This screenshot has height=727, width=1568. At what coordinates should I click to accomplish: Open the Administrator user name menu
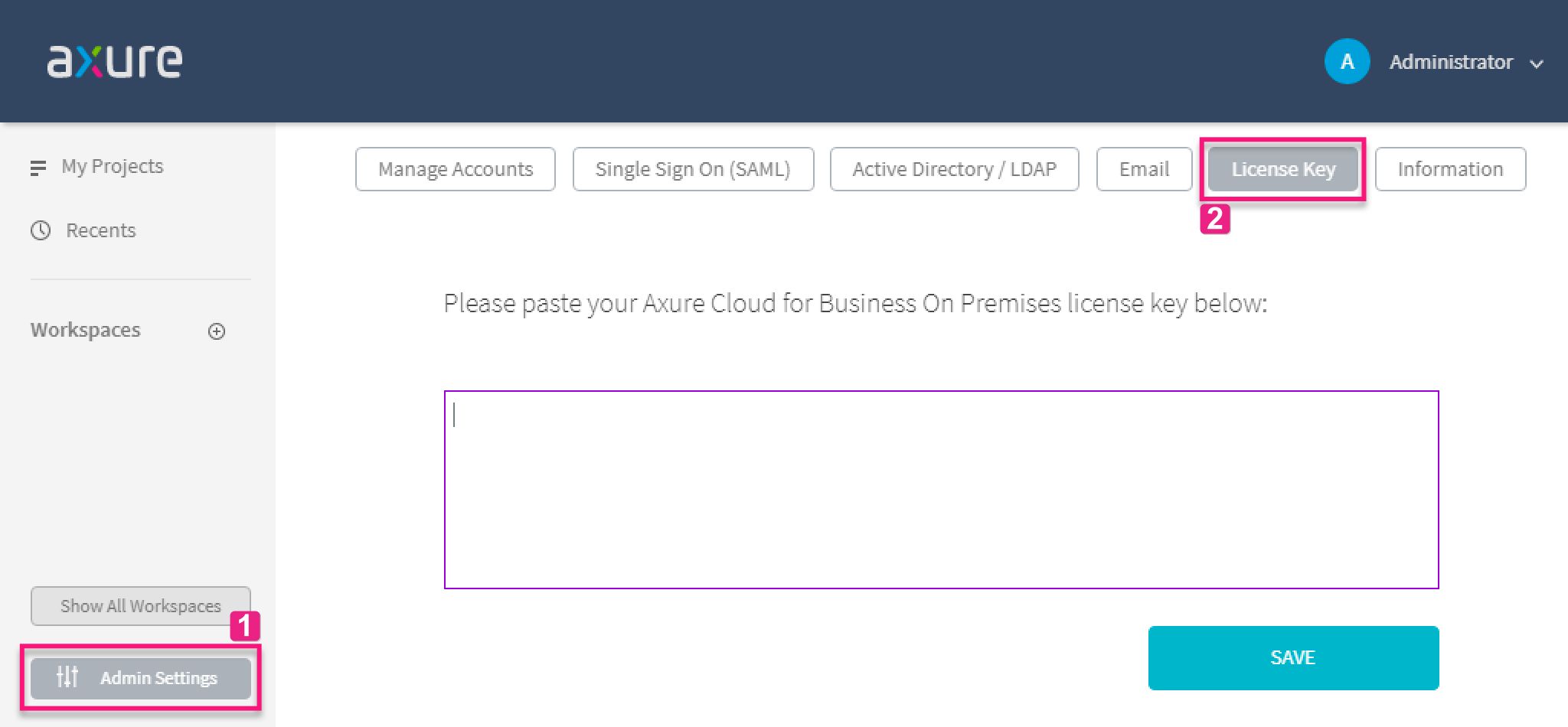coord(1451,62)
